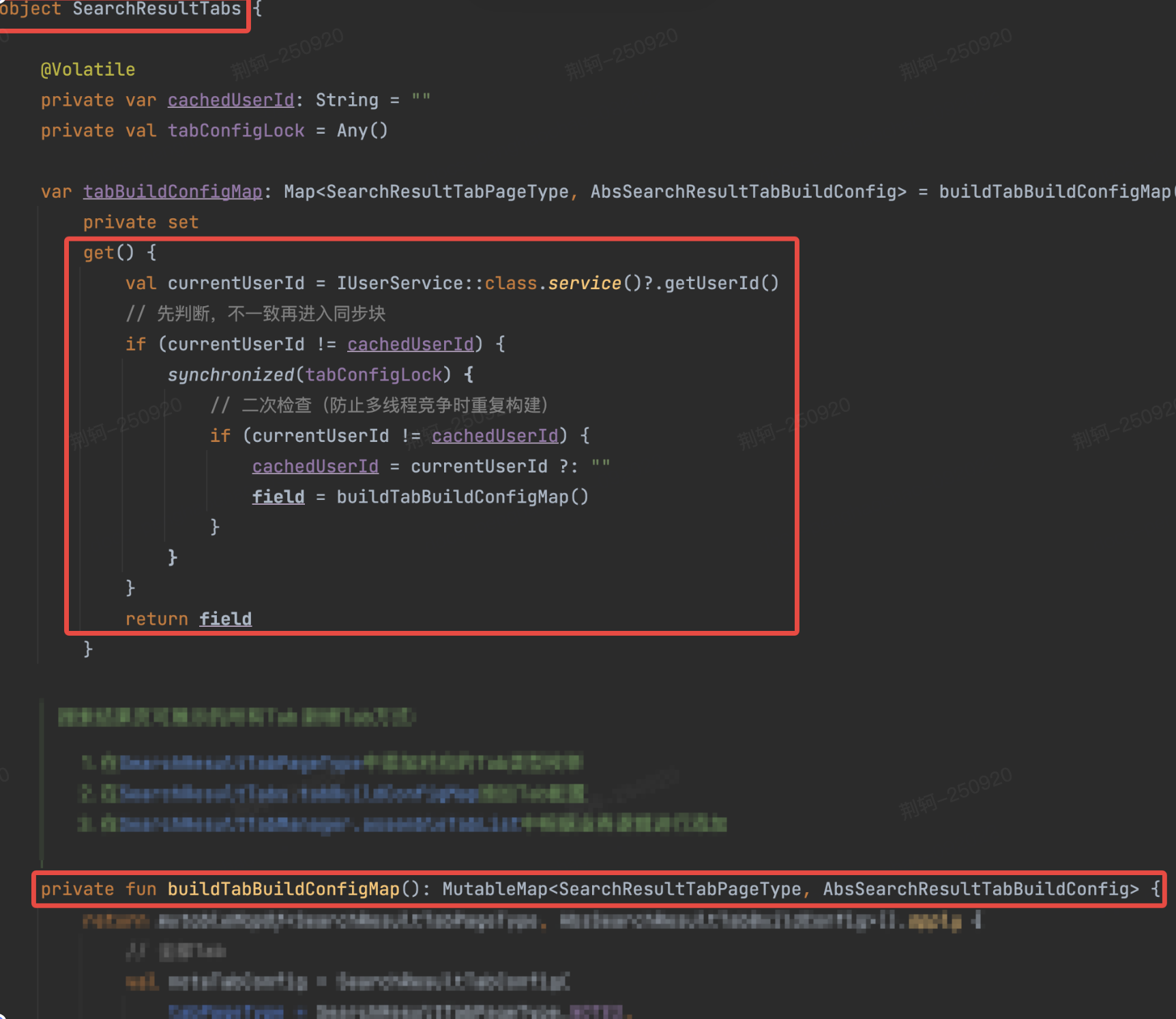Click the String type of cachedUserId
Viewport: 1176px width, 1019px height.
click(x=347, y=100)
